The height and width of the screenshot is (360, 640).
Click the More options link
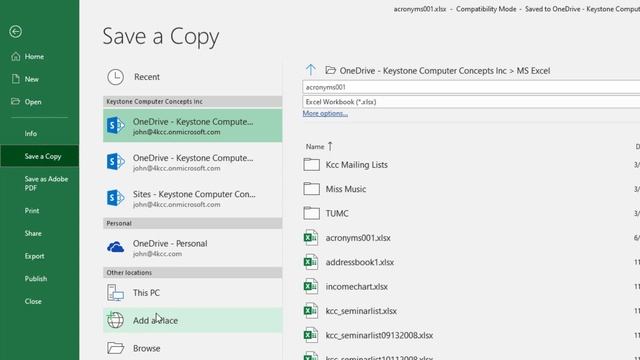[325, 113]
